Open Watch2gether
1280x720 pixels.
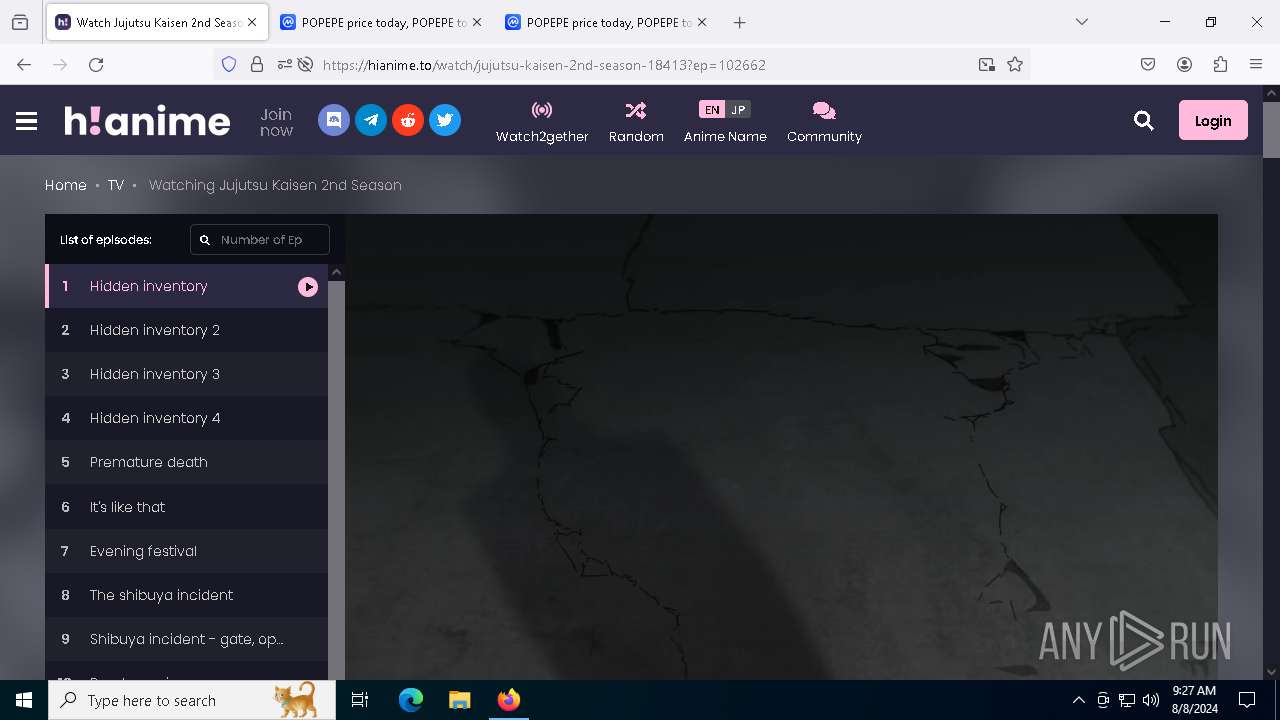pos(542,122)
